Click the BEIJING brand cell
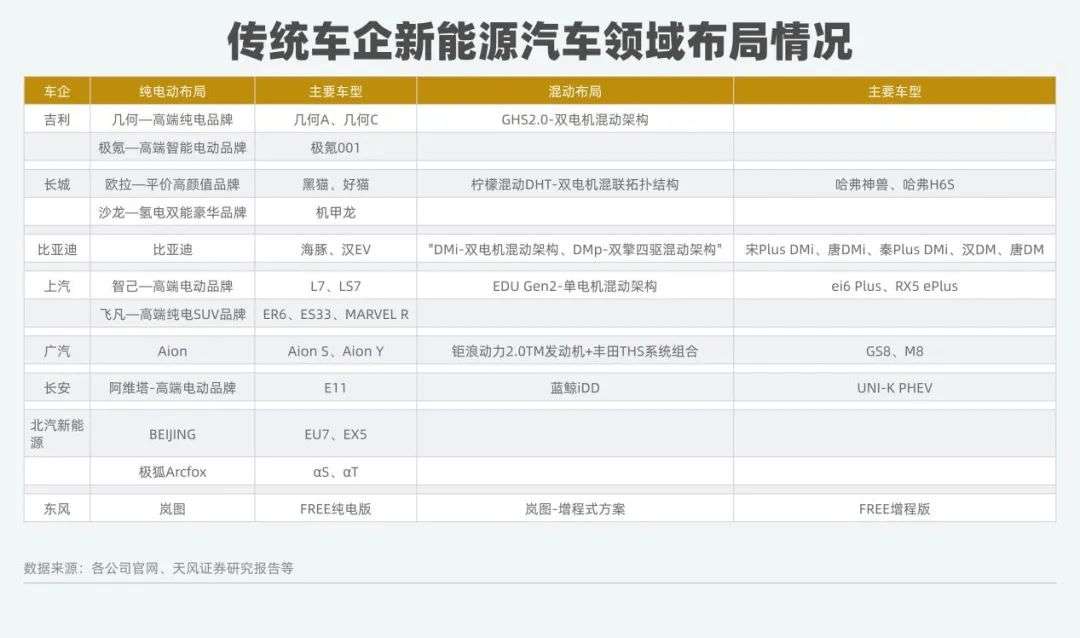1080x638 pixels. click(x=172, y=434)
